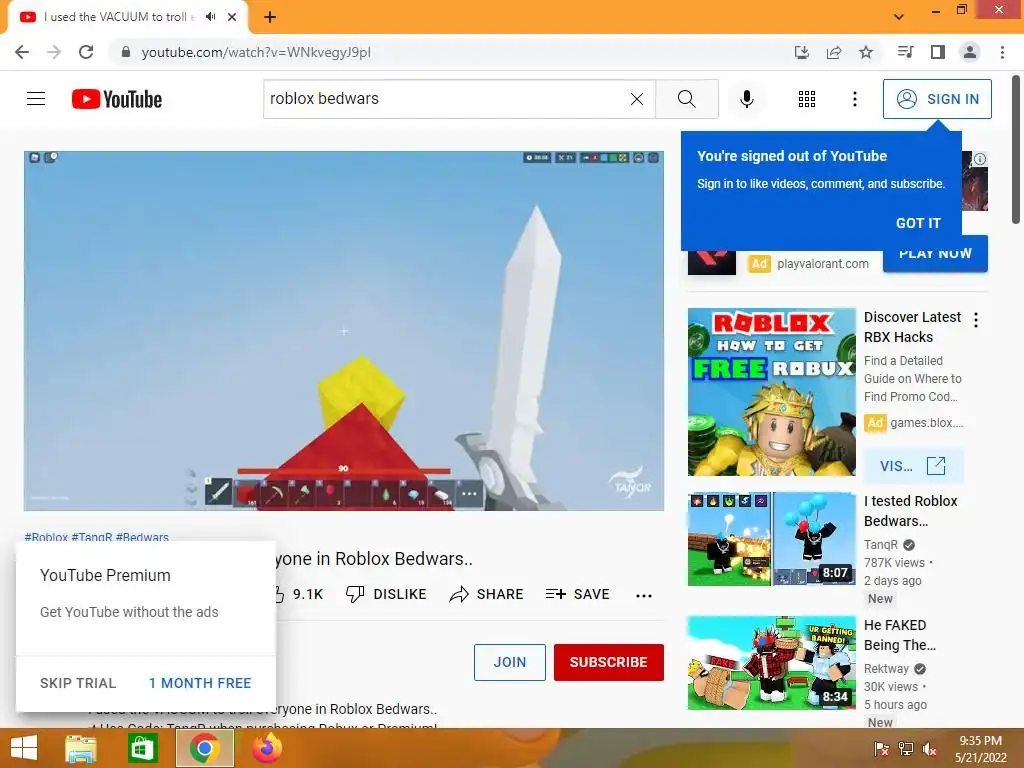1024x768 pixels.
Task: Bookmark this tab with star
Action: click(866, 52)
